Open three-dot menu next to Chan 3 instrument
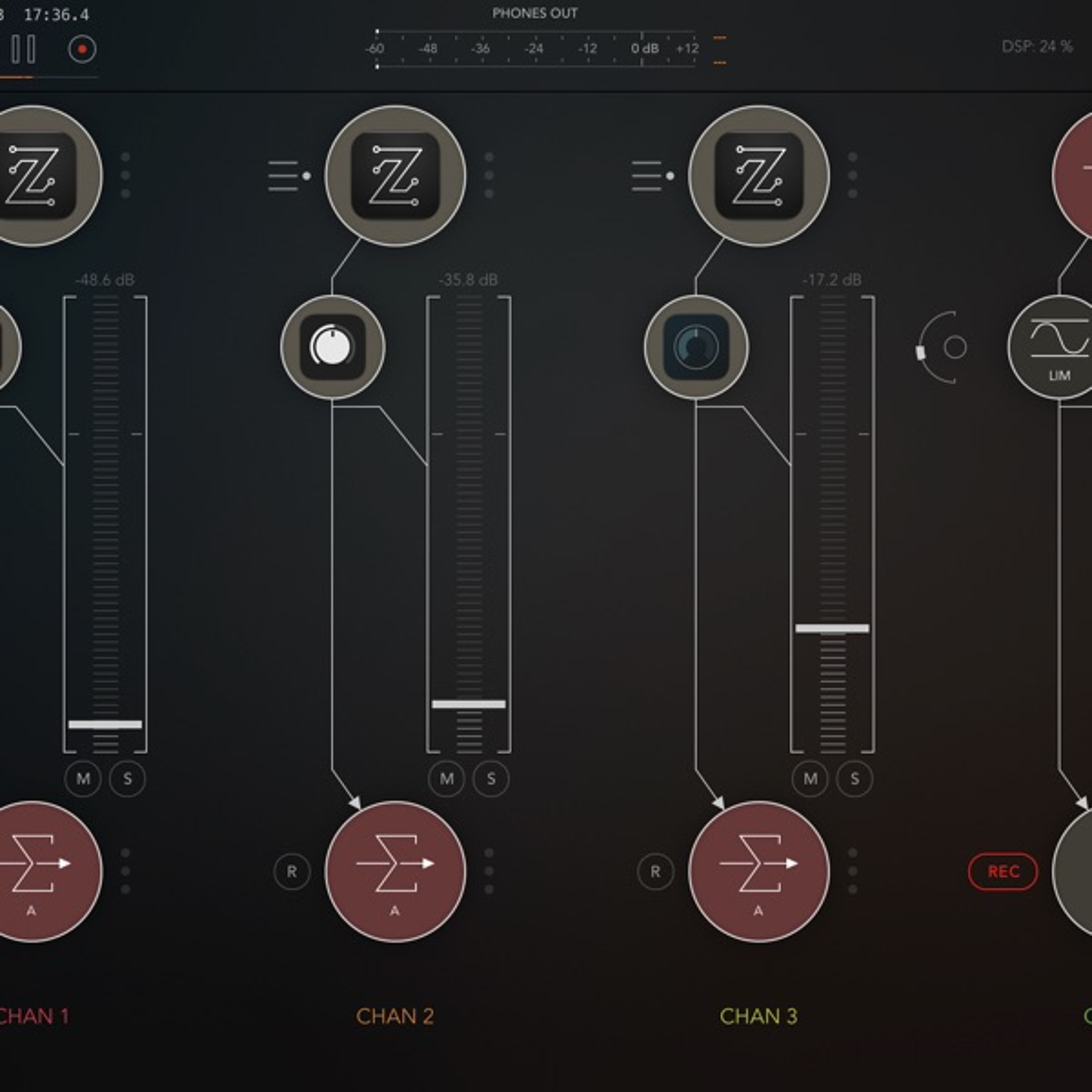Image resolution: width=1092 pixels, height=1092 pixels. 852,175
